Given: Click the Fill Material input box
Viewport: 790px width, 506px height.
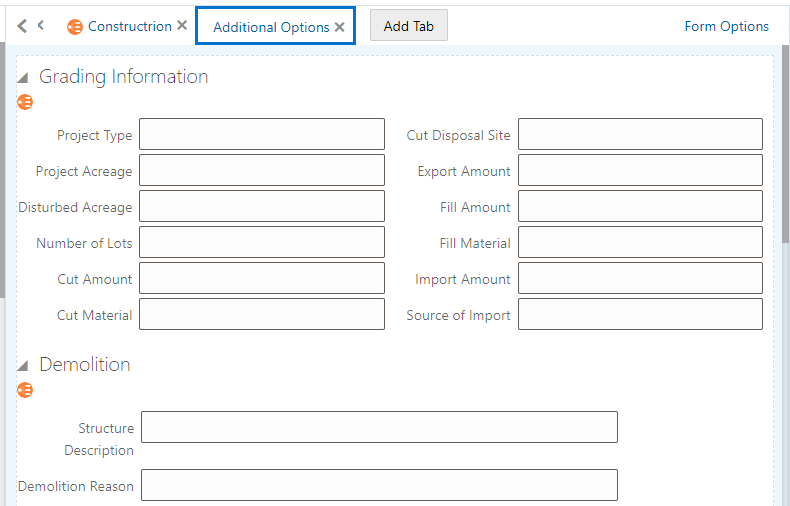Looking at the screenshot, I should tap(640, 242).
